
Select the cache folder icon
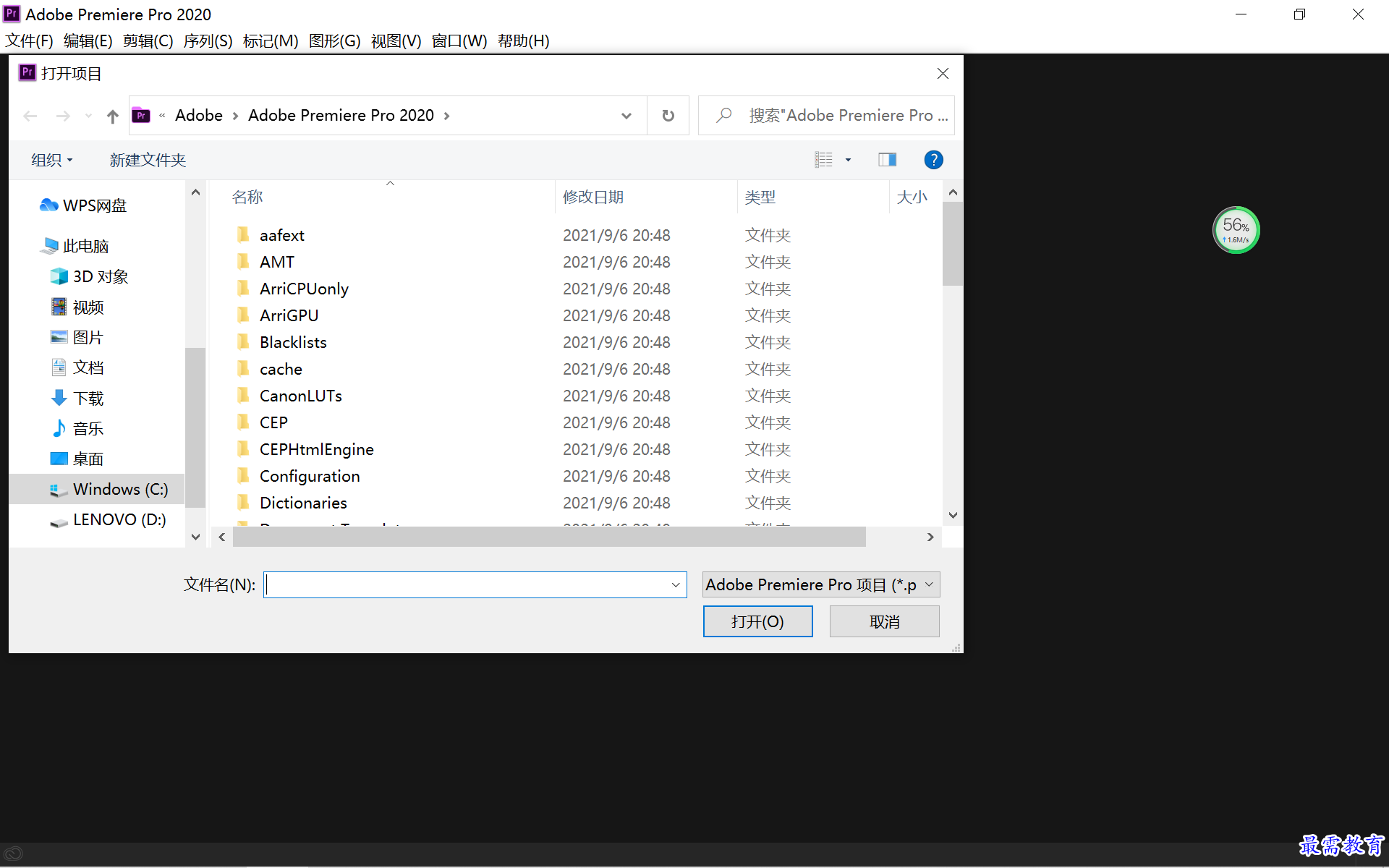click(243, 369)
